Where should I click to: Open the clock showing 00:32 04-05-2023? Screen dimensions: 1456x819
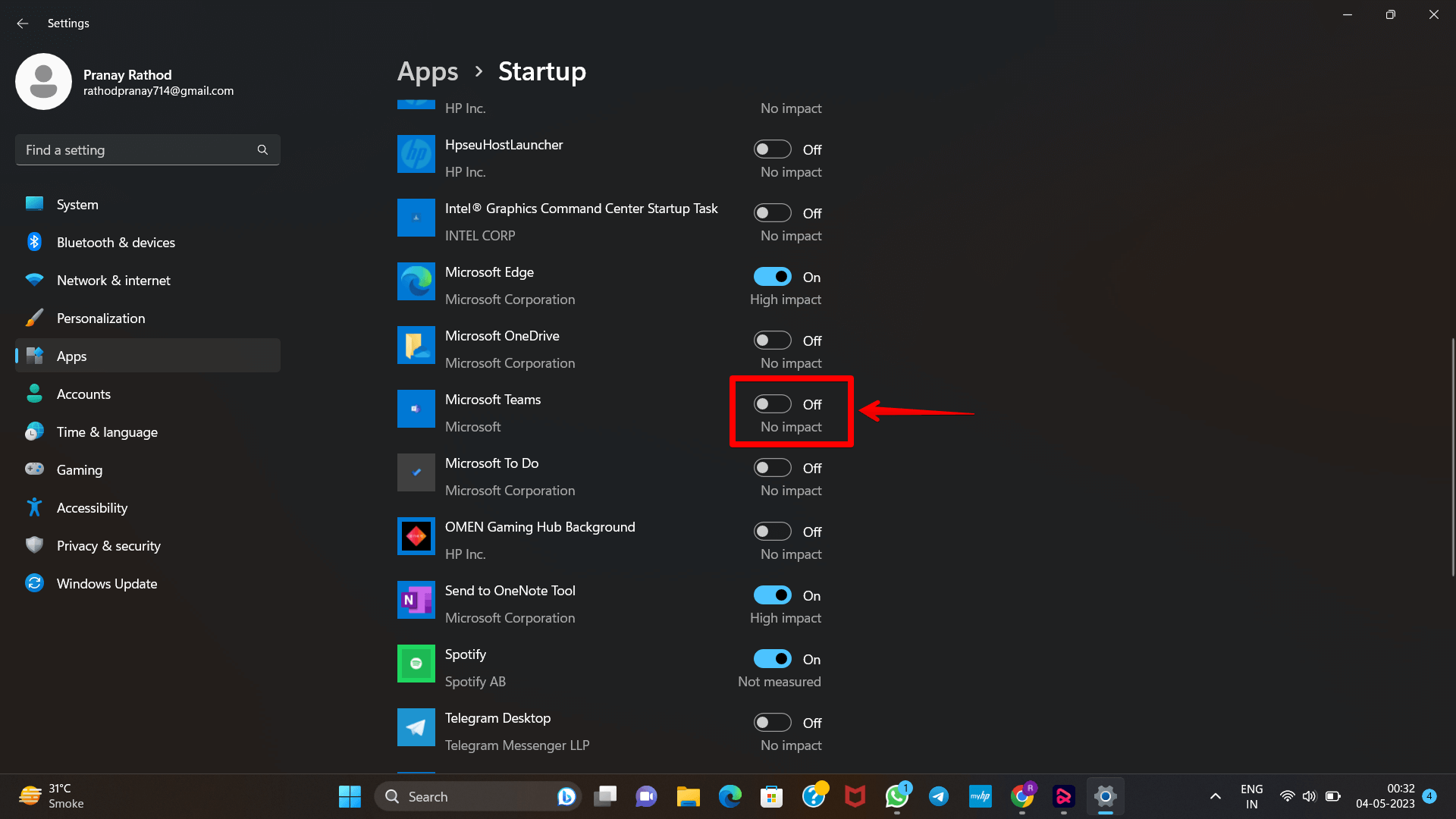(x=1385, y=796)
